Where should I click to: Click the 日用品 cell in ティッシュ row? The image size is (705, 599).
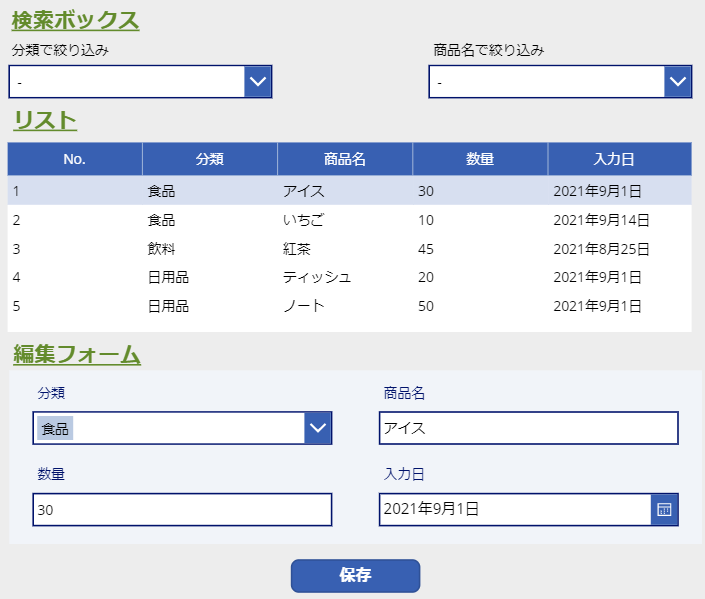tap(168, 277)
